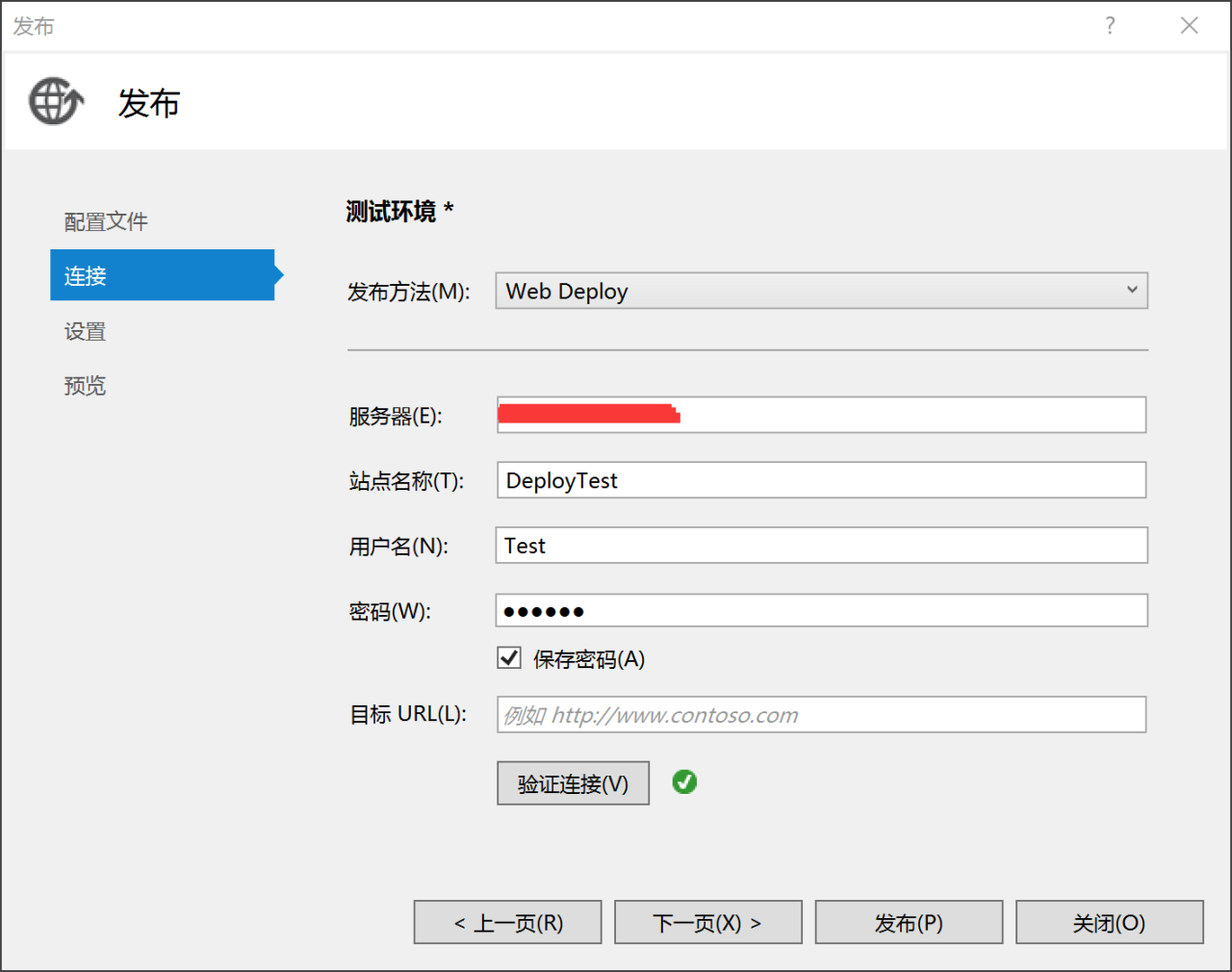
Task: Click the 目标 URL input field
Action: pyautogui.click(x=821, y=715)
